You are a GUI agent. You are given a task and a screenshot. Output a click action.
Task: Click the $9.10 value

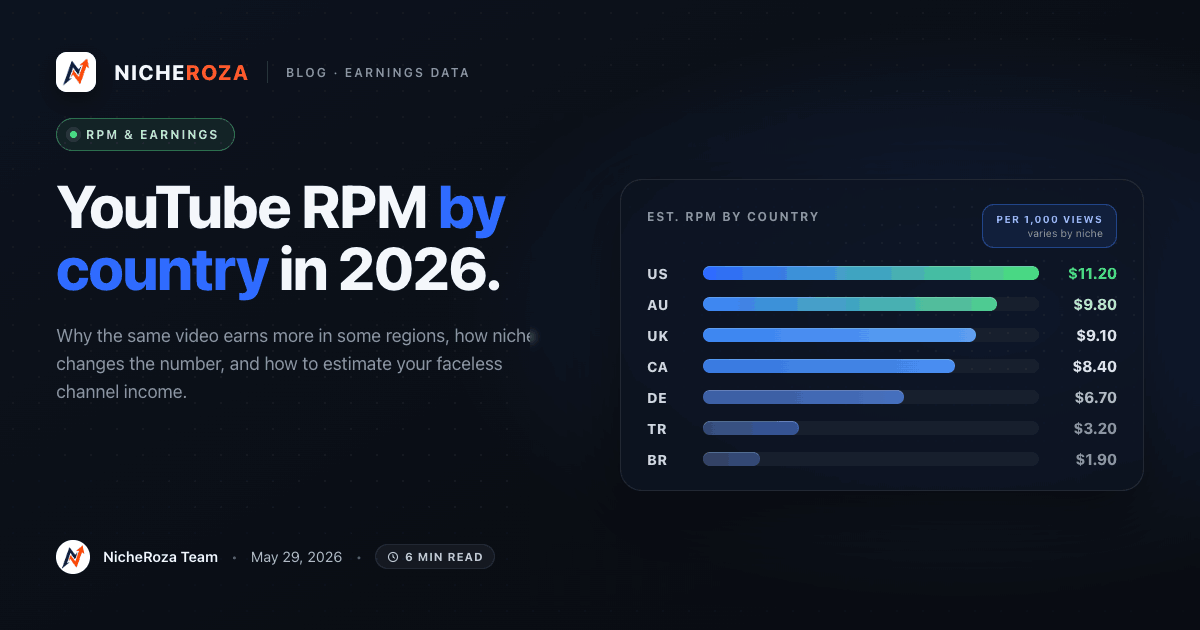click(x=1096, y=335)
